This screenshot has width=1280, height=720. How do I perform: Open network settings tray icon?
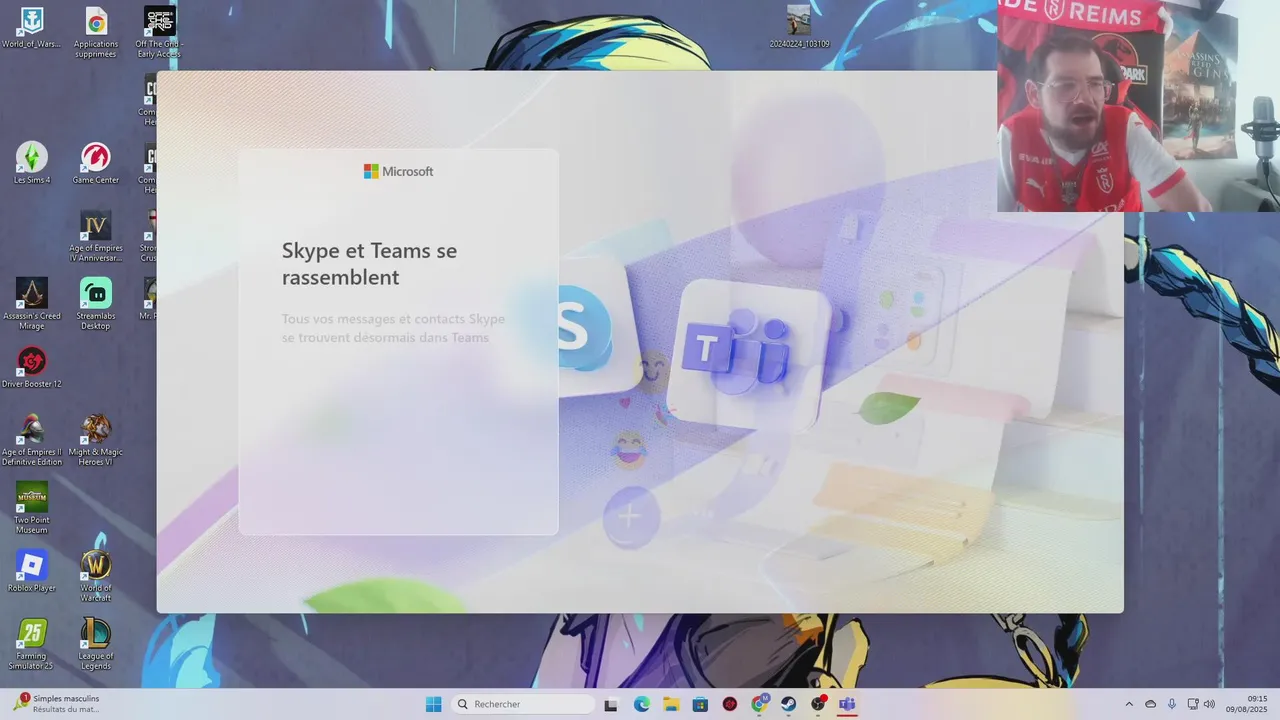(1194, 704)
